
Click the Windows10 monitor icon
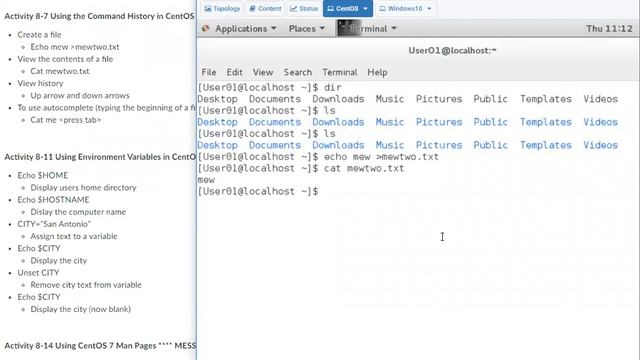(382, 9)
